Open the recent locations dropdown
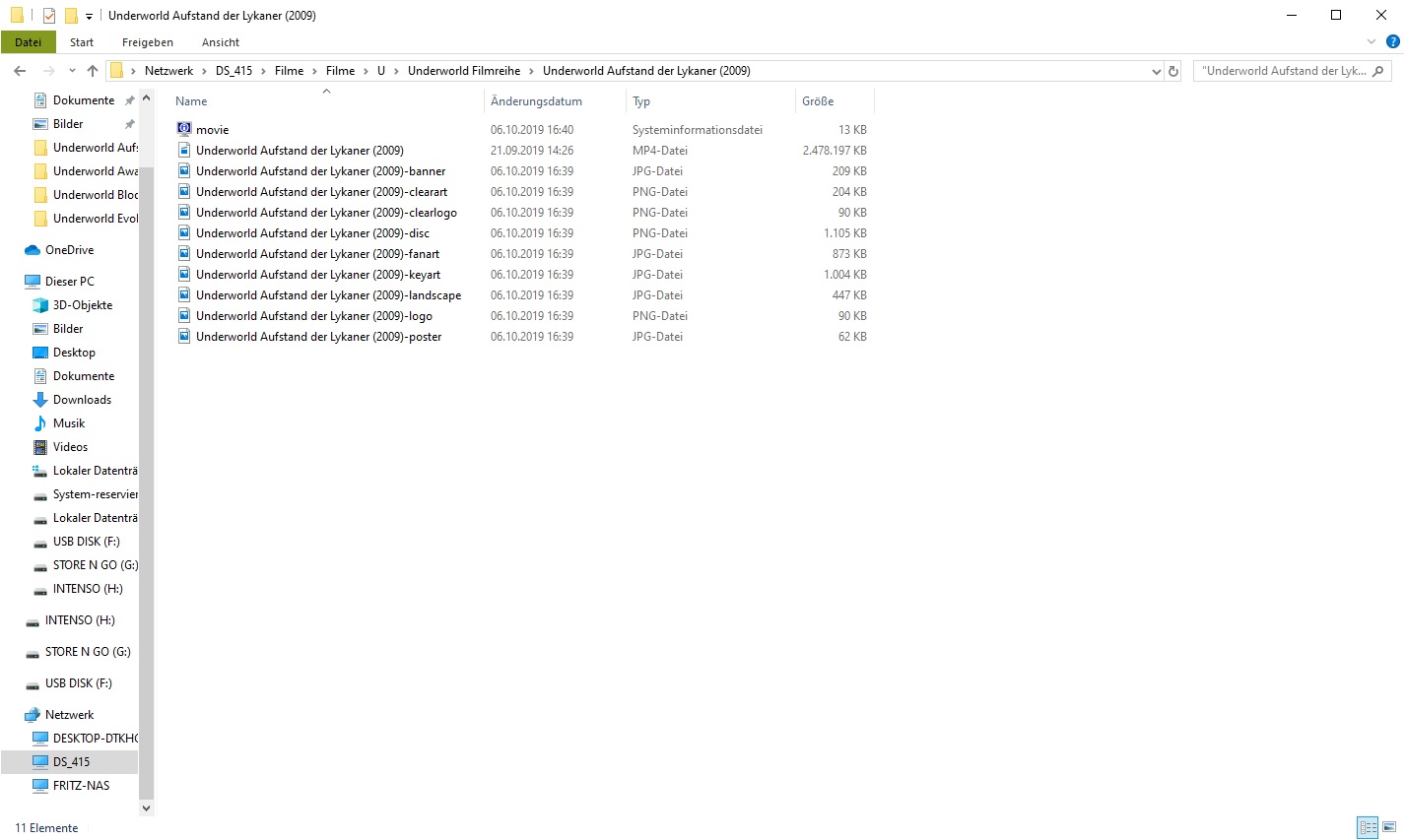This screenshot has height=840, width=1405. pos(72,71)
